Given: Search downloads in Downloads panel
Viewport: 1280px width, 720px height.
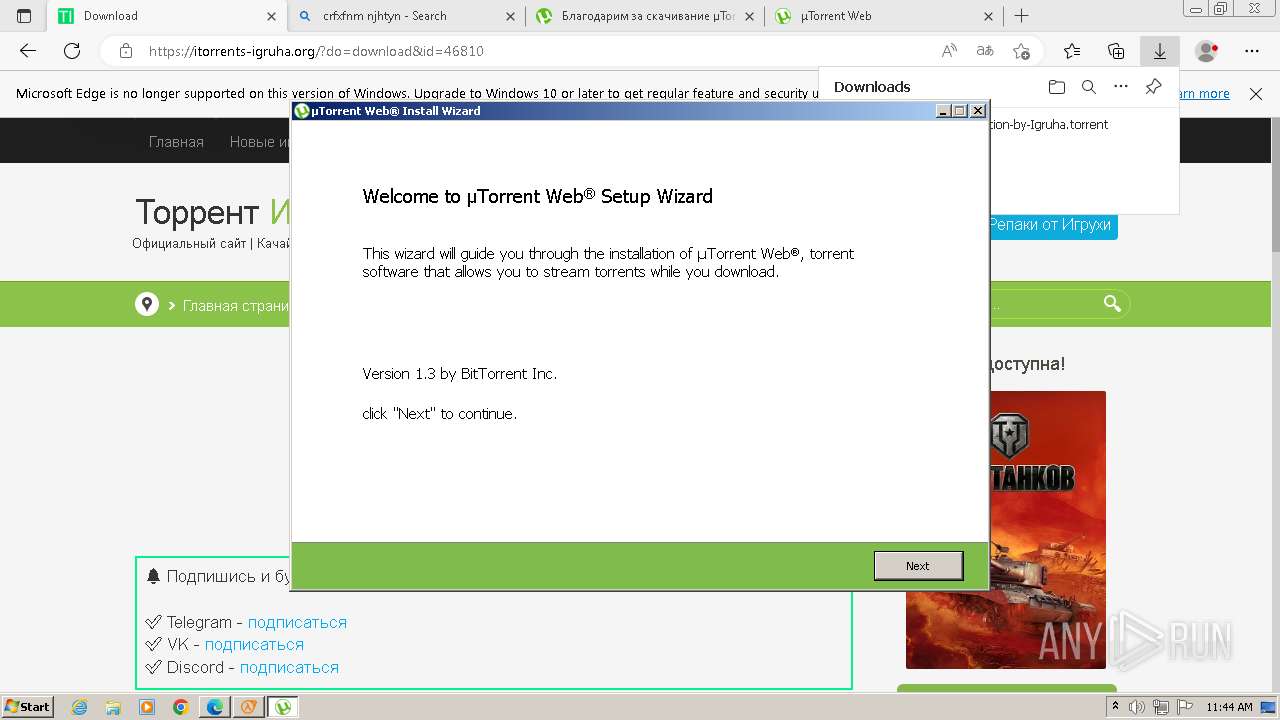Looking at the screenshot, I should [1089, 87].
